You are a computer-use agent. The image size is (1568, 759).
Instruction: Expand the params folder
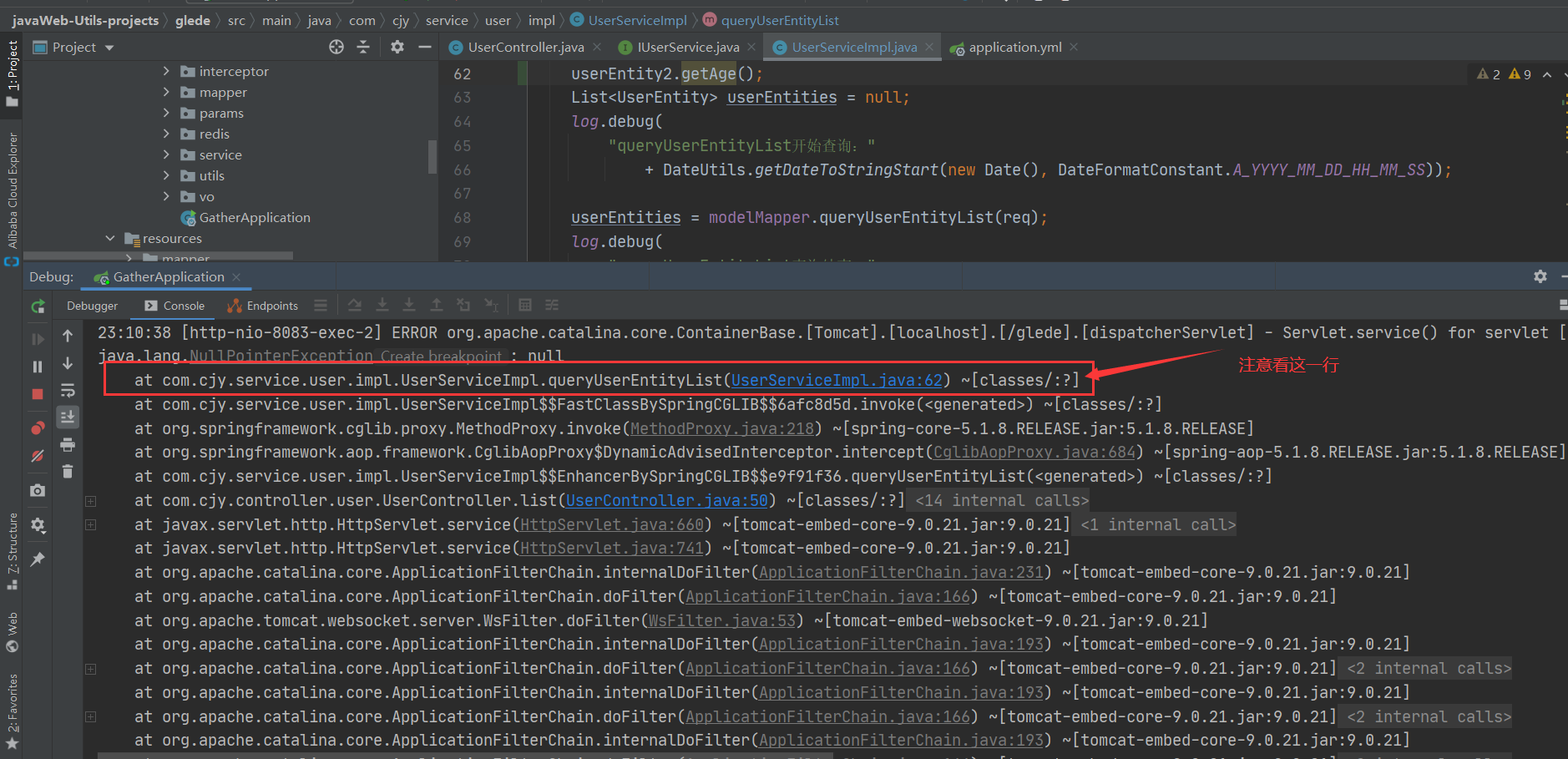166,113
